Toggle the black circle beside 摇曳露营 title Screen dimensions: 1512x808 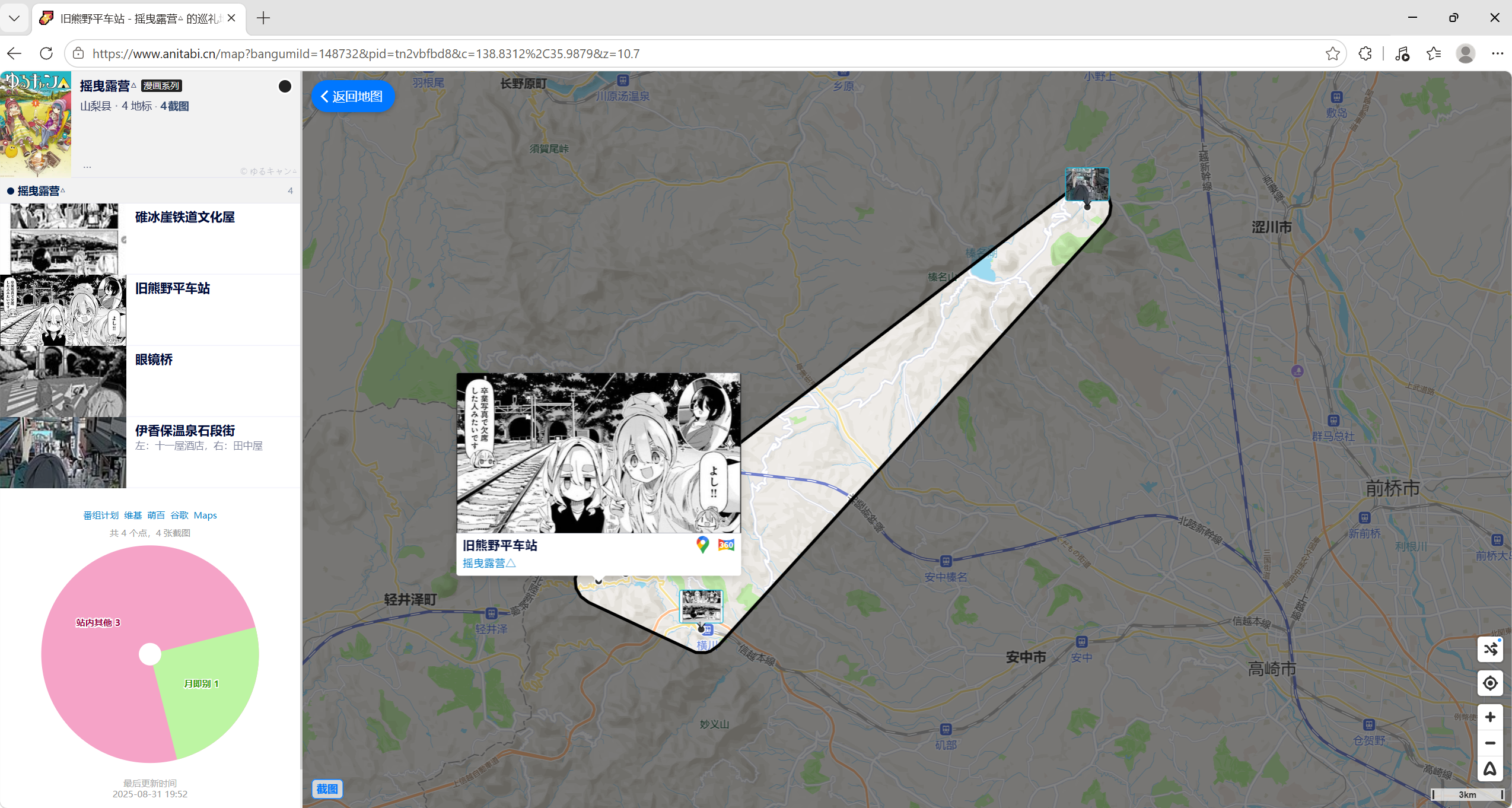[285, 87]
